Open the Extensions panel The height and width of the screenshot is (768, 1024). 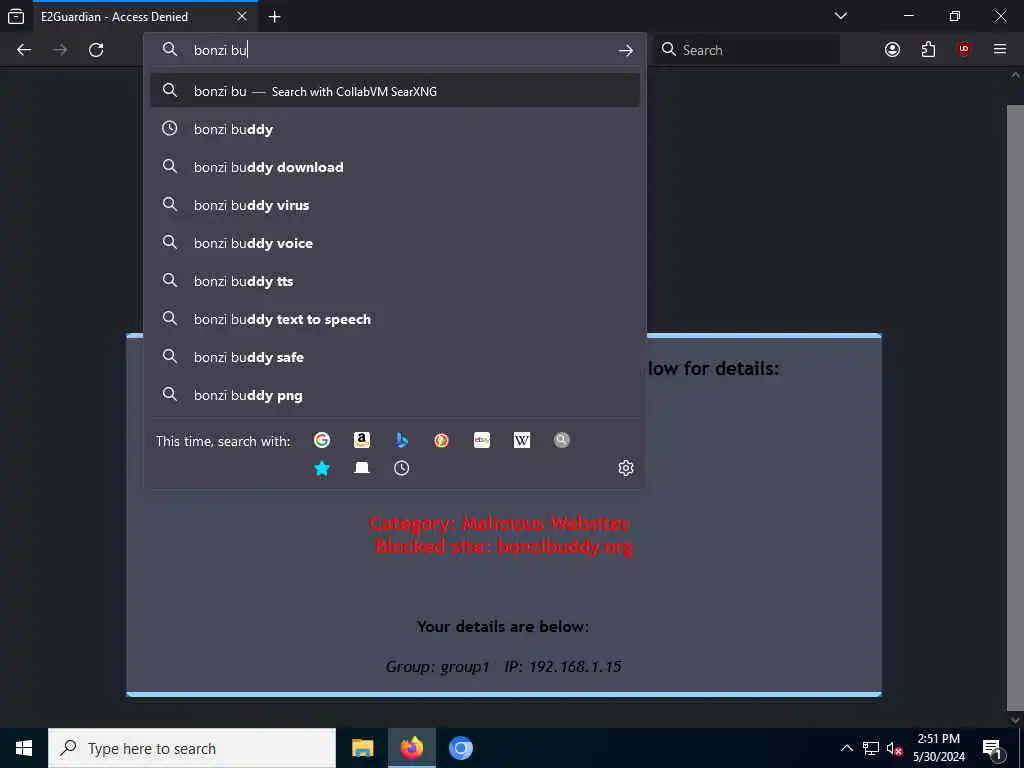tap(928, 50)
